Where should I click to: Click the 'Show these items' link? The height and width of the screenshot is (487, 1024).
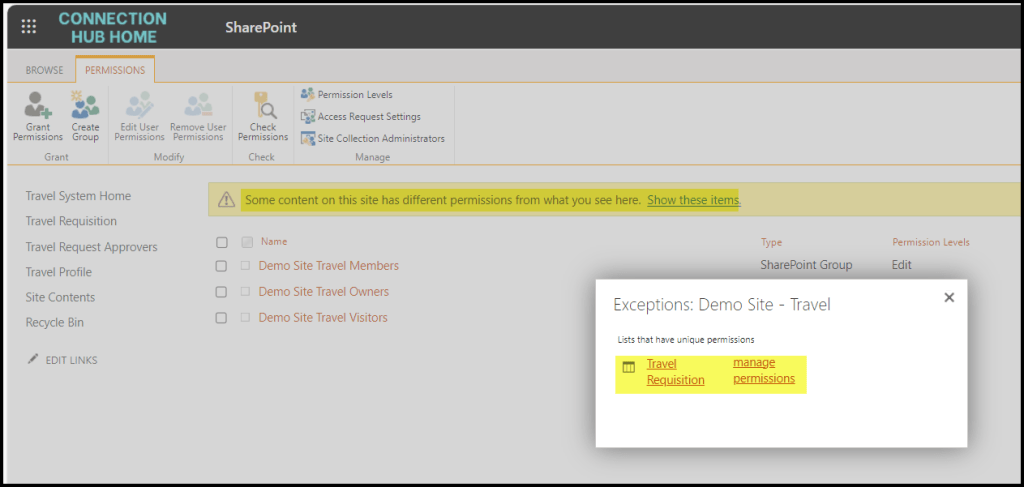click(x=693, y=200)
